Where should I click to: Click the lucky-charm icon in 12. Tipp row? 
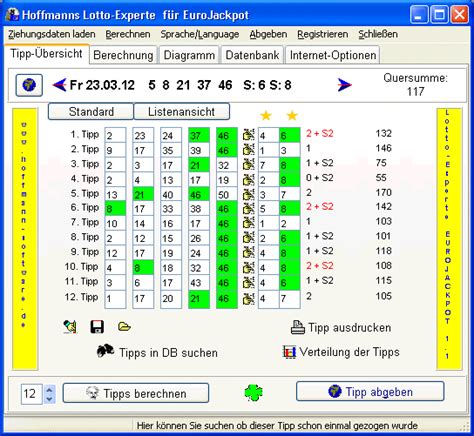point(248,298)
